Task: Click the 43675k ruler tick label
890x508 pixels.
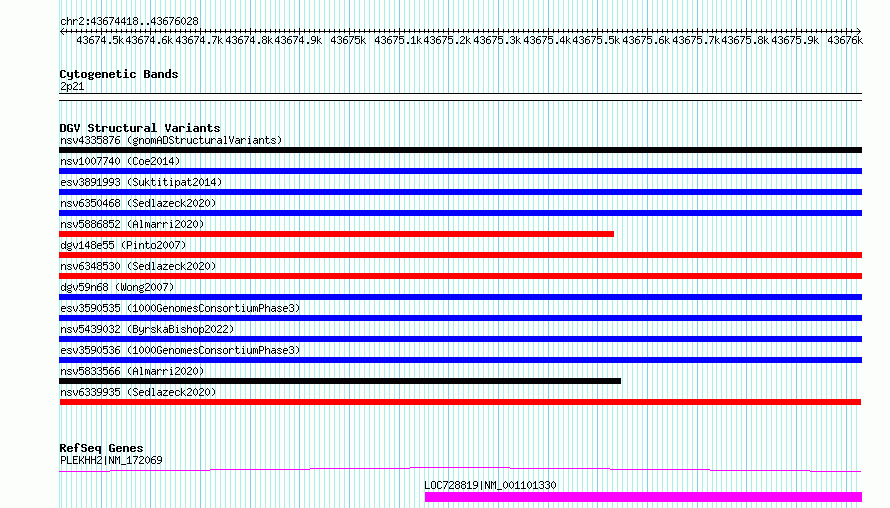Action: (x=348, y=40)
